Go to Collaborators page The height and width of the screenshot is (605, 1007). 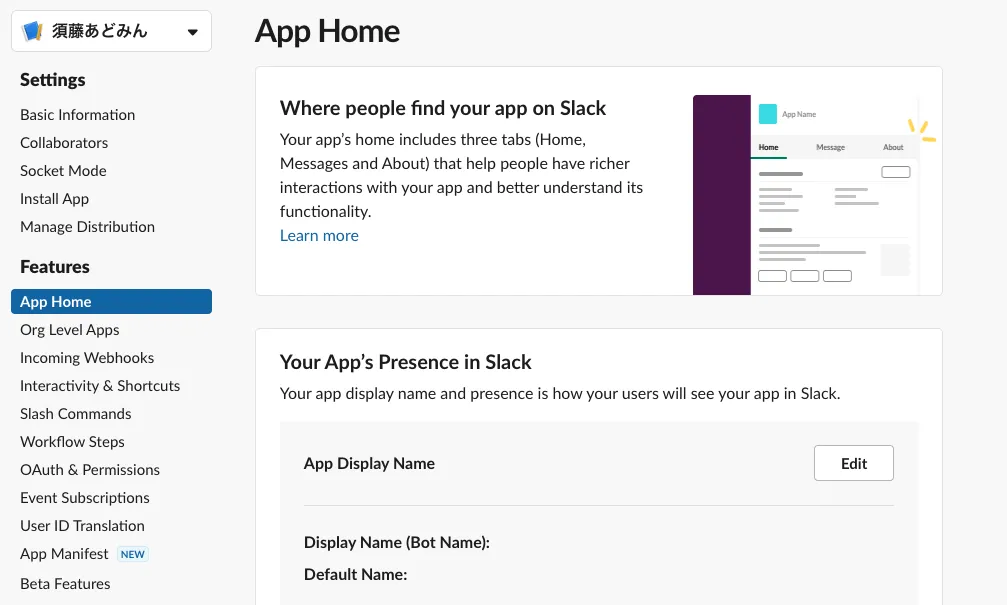[x=64, y=143]
